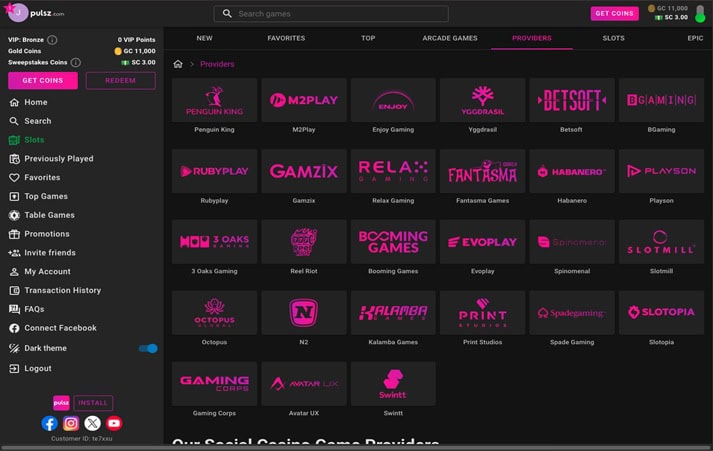The image size is (713, 451).
Task: Show VIP Bronze info tooltip icon
Action: (52, 40)
